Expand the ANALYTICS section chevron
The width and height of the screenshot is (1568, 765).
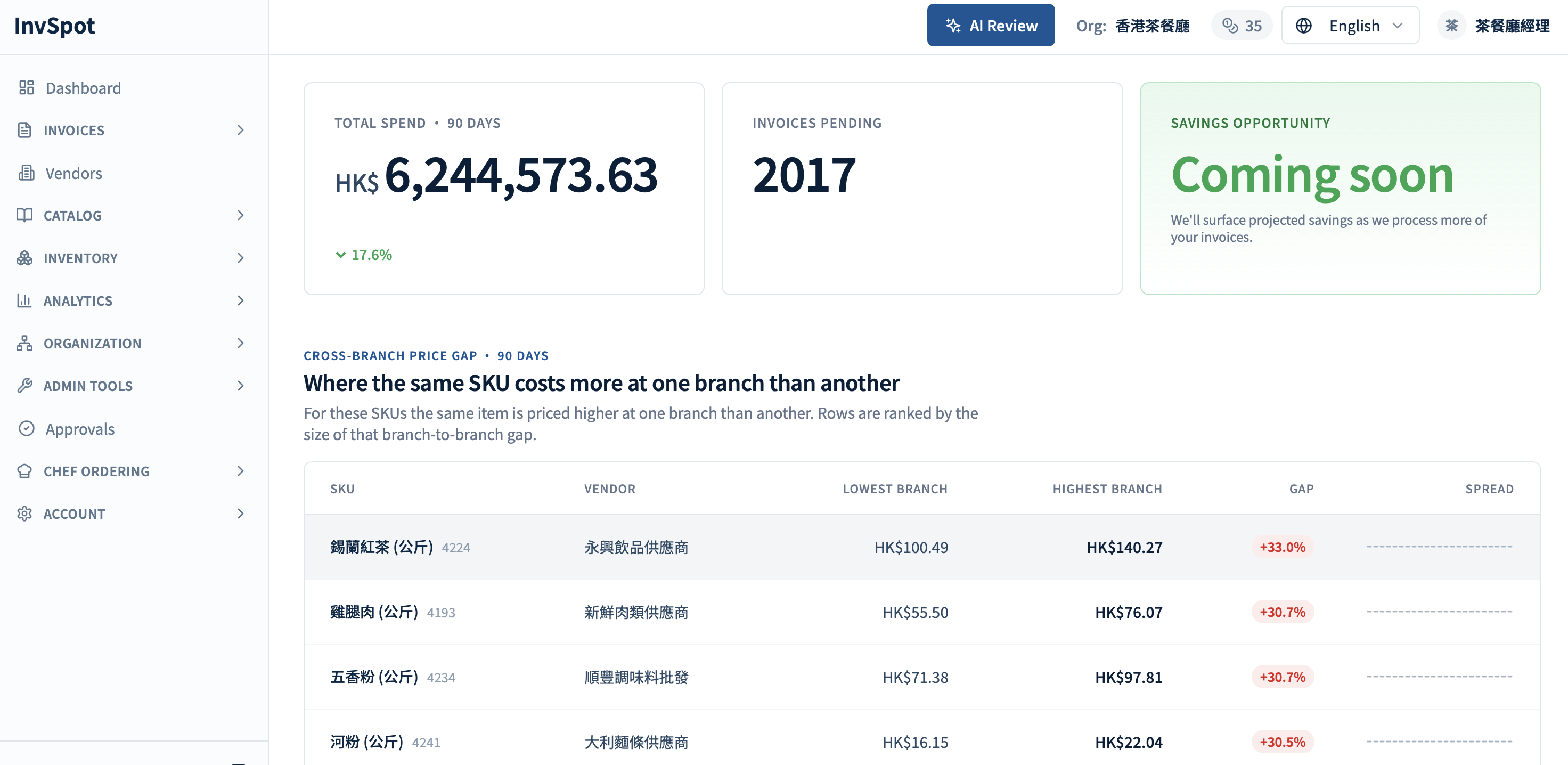240,300
